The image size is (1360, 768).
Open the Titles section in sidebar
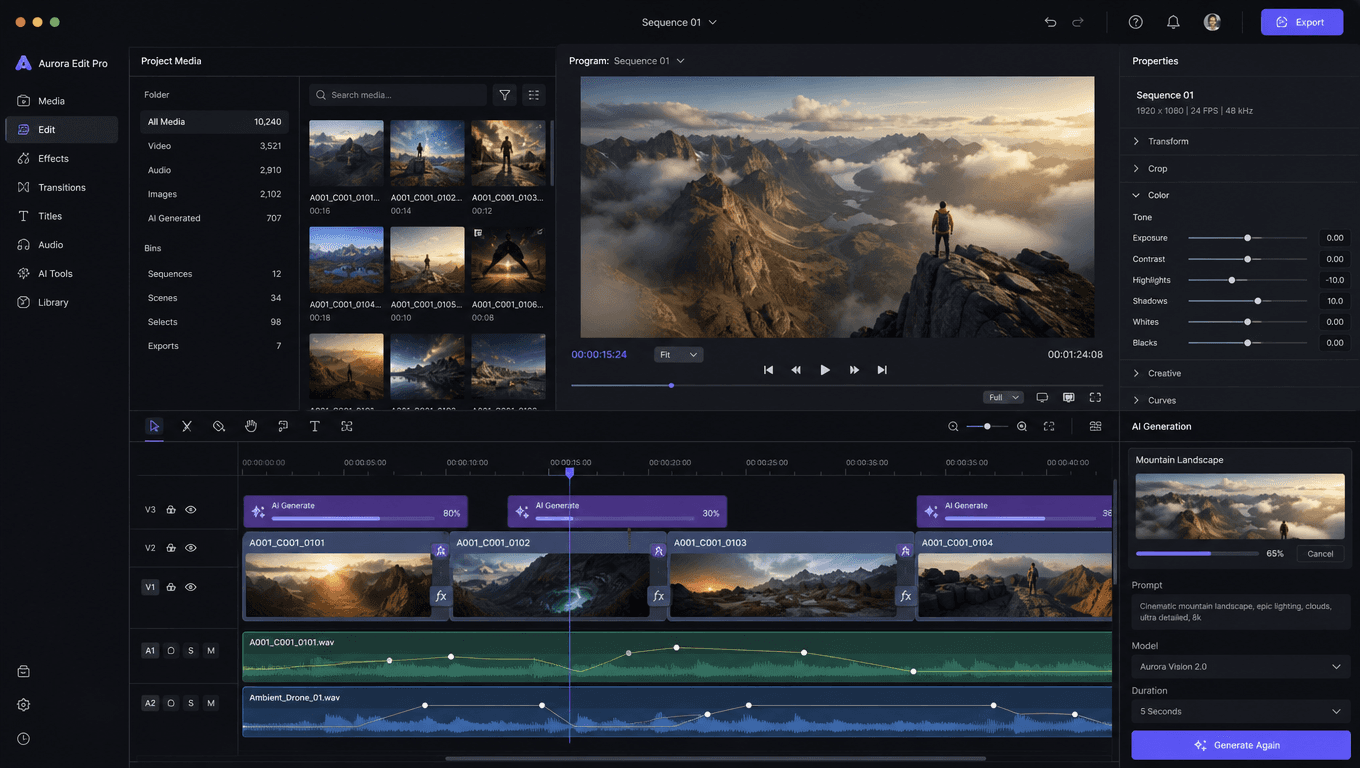(62, 216)
